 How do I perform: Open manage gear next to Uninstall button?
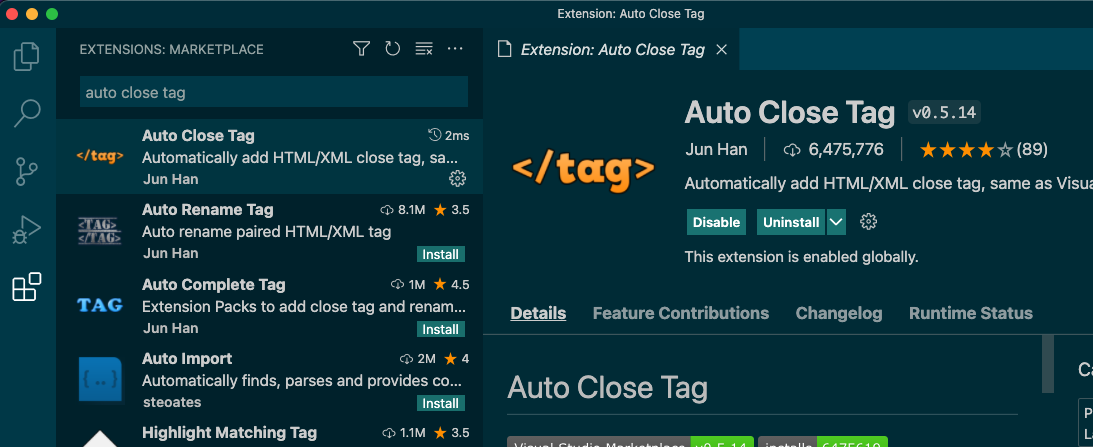tap(869, 222)
